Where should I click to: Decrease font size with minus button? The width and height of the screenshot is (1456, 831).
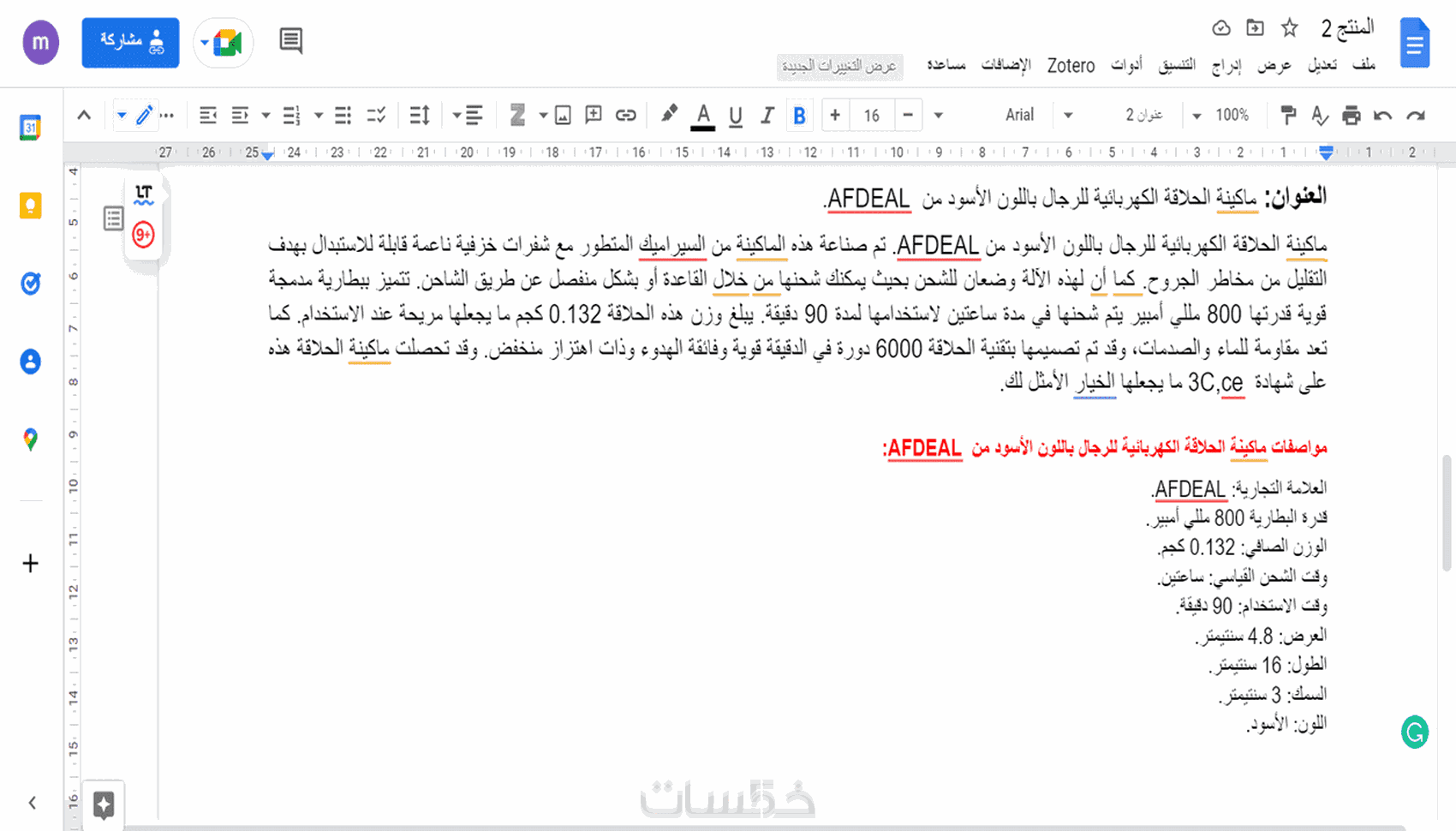pos(908,115)
